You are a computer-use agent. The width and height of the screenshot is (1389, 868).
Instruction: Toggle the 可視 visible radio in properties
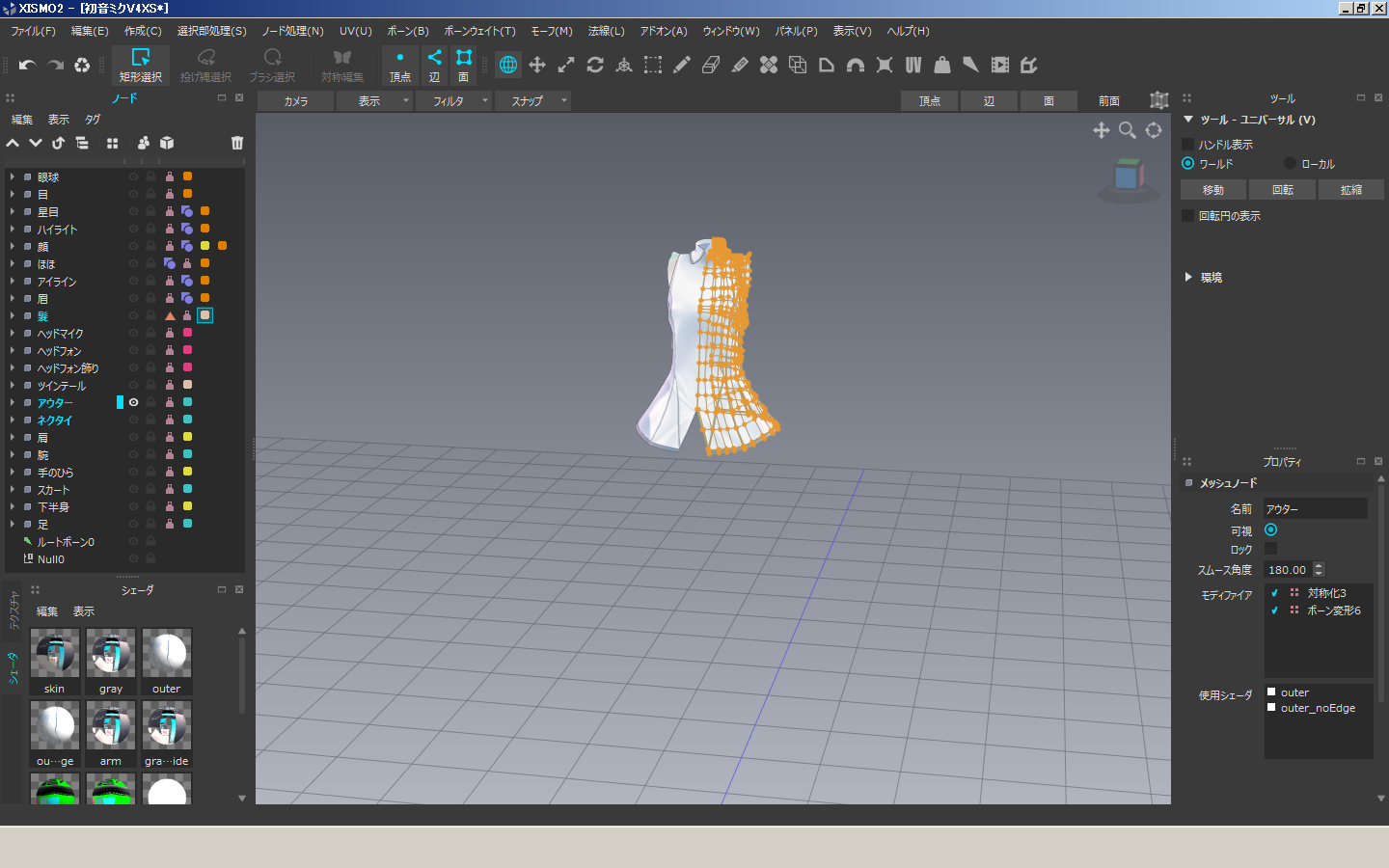point(1270,529)
